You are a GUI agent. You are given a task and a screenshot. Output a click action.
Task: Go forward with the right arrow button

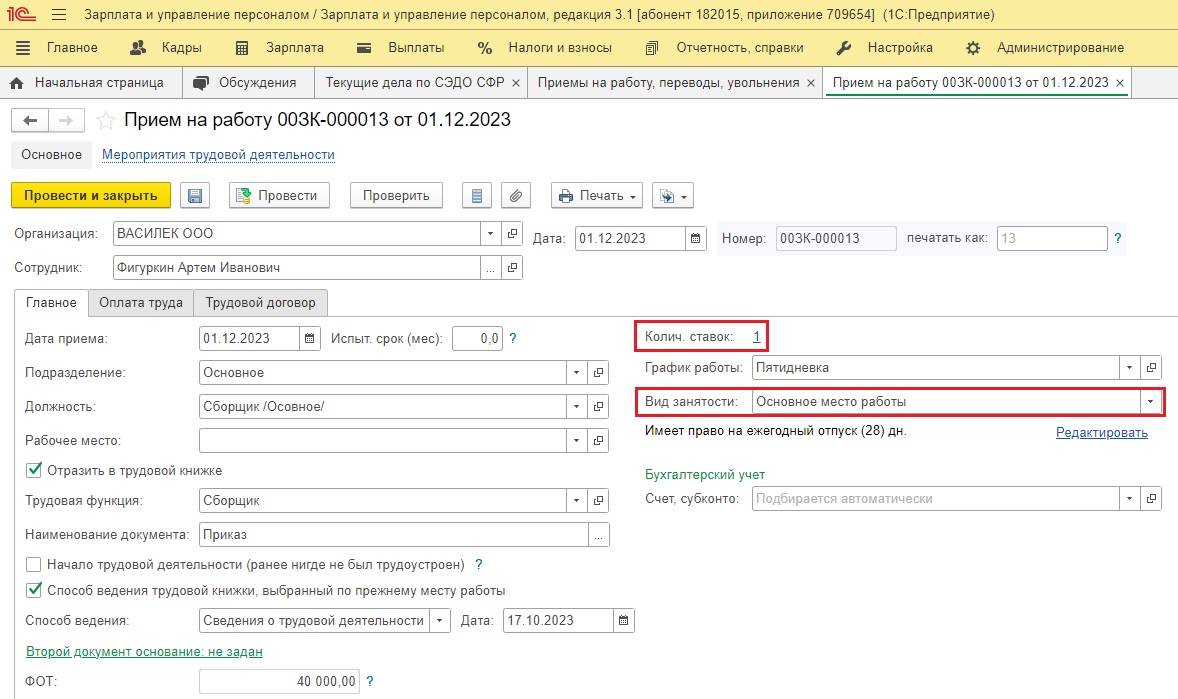[x=66, y=120]
